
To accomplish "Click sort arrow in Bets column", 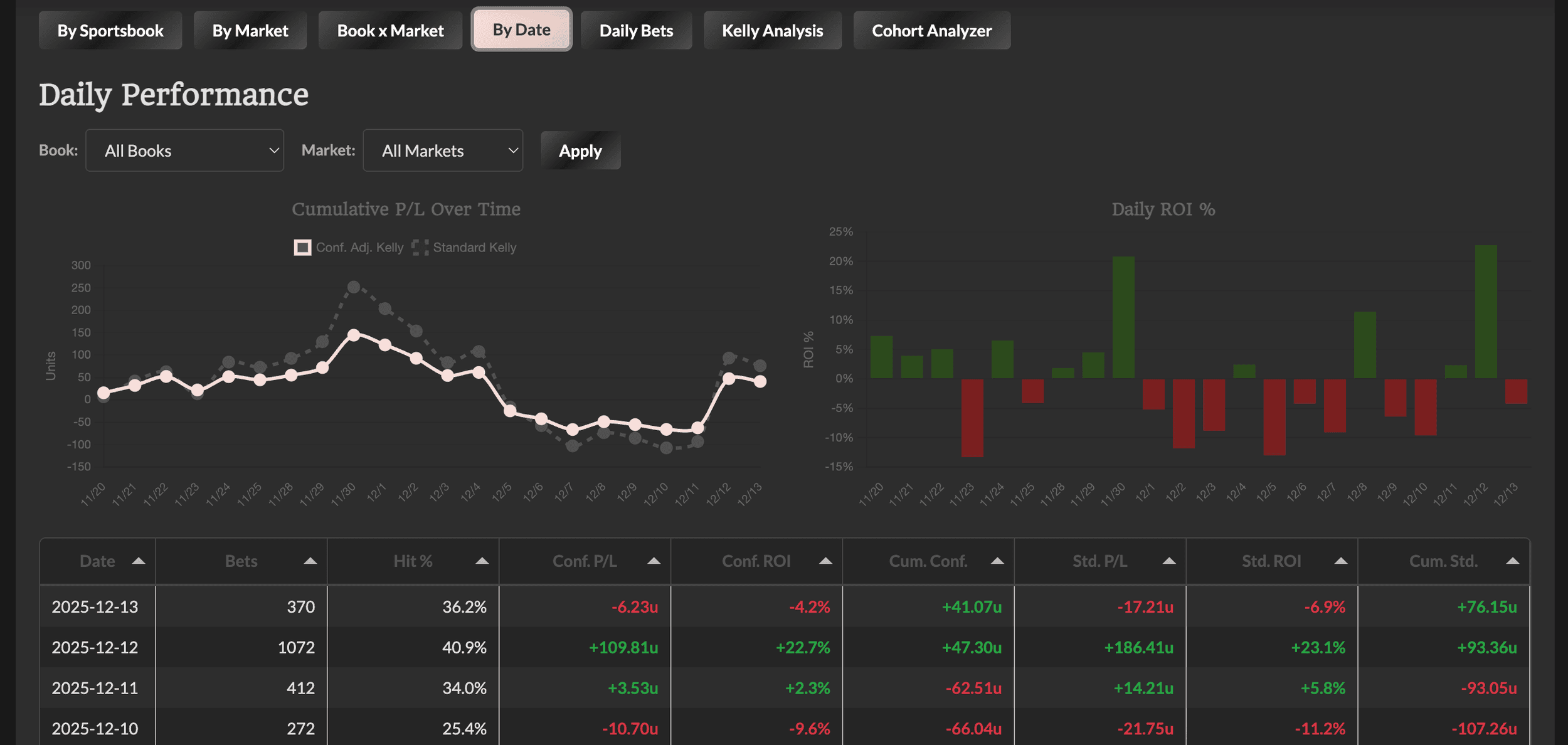I will pyautogui.click(x=310, y=561).
